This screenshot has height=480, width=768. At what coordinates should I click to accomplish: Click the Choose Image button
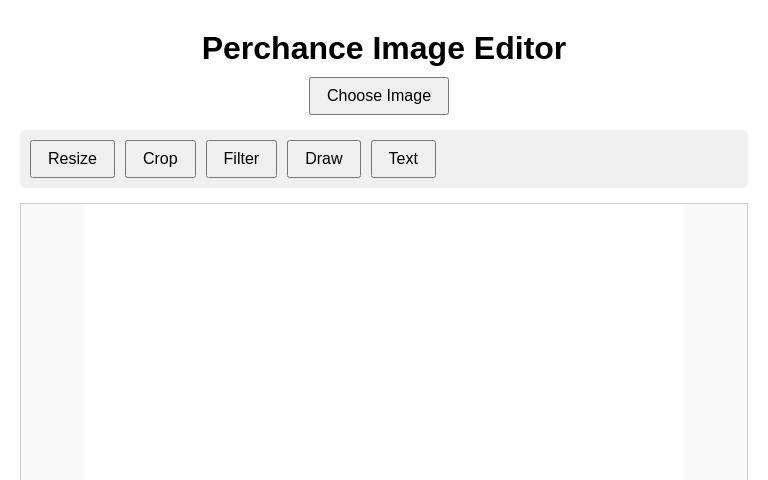[378, 96]
